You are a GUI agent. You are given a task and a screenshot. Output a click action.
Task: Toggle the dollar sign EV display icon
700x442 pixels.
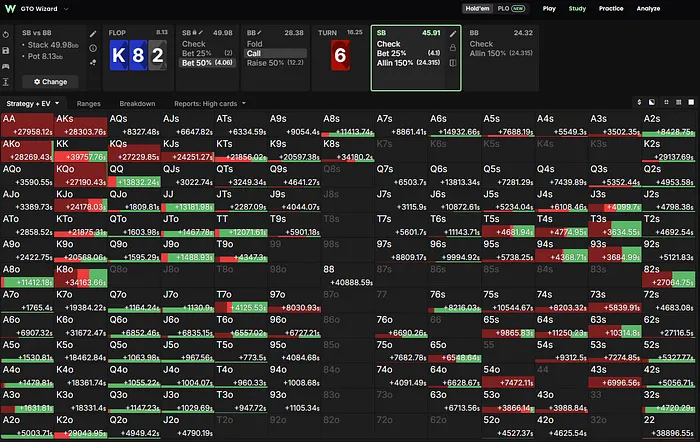click(639, 102)
